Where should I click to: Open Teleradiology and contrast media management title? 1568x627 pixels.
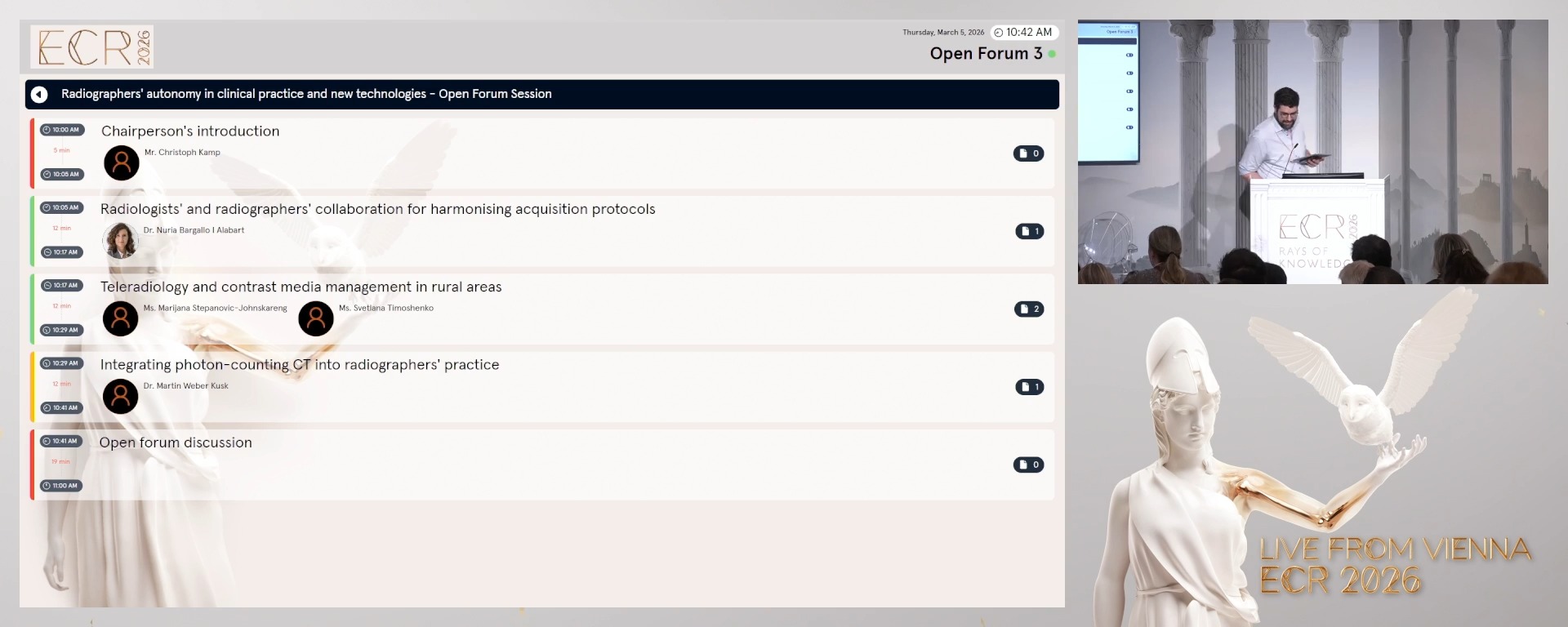pos(301,287)
